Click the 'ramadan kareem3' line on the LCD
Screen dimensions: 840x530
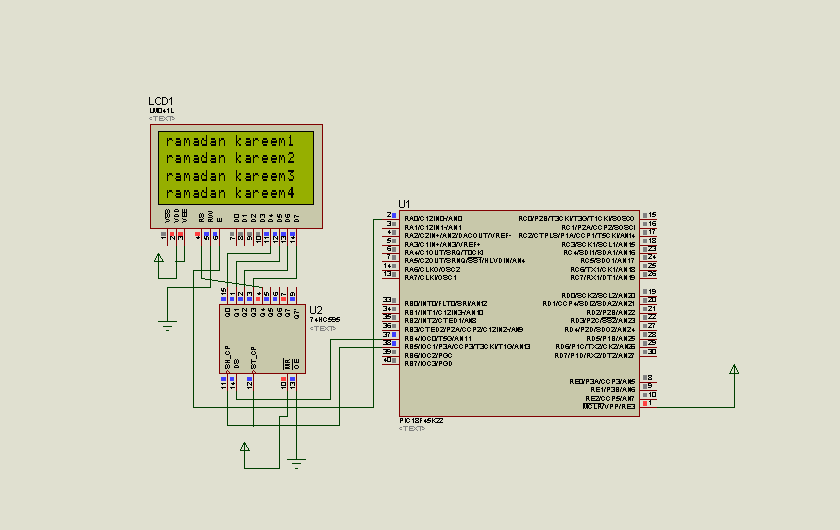[230, 176]
